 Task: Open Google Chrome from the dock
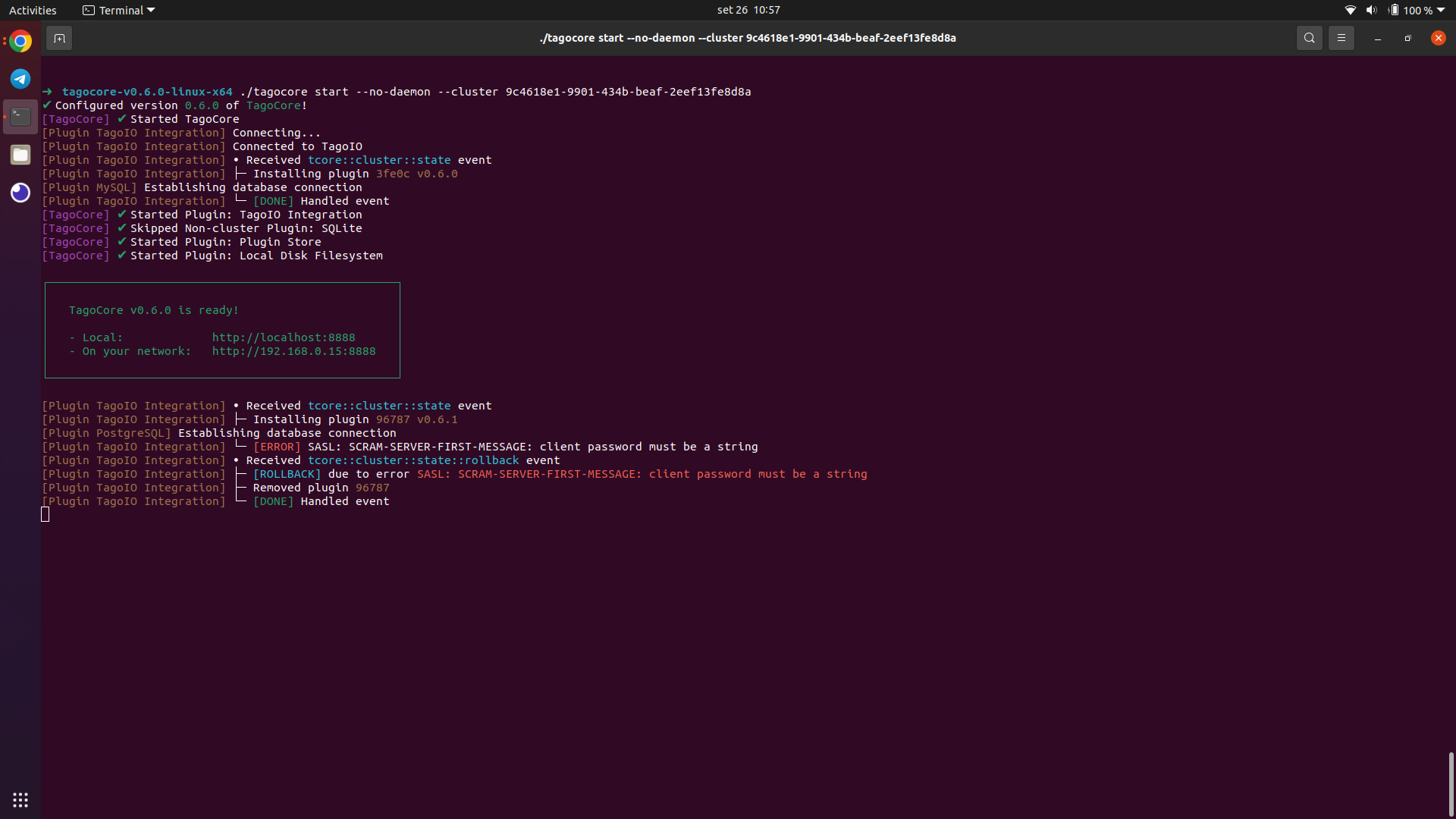pyautogui.click(x=20, y=41)
